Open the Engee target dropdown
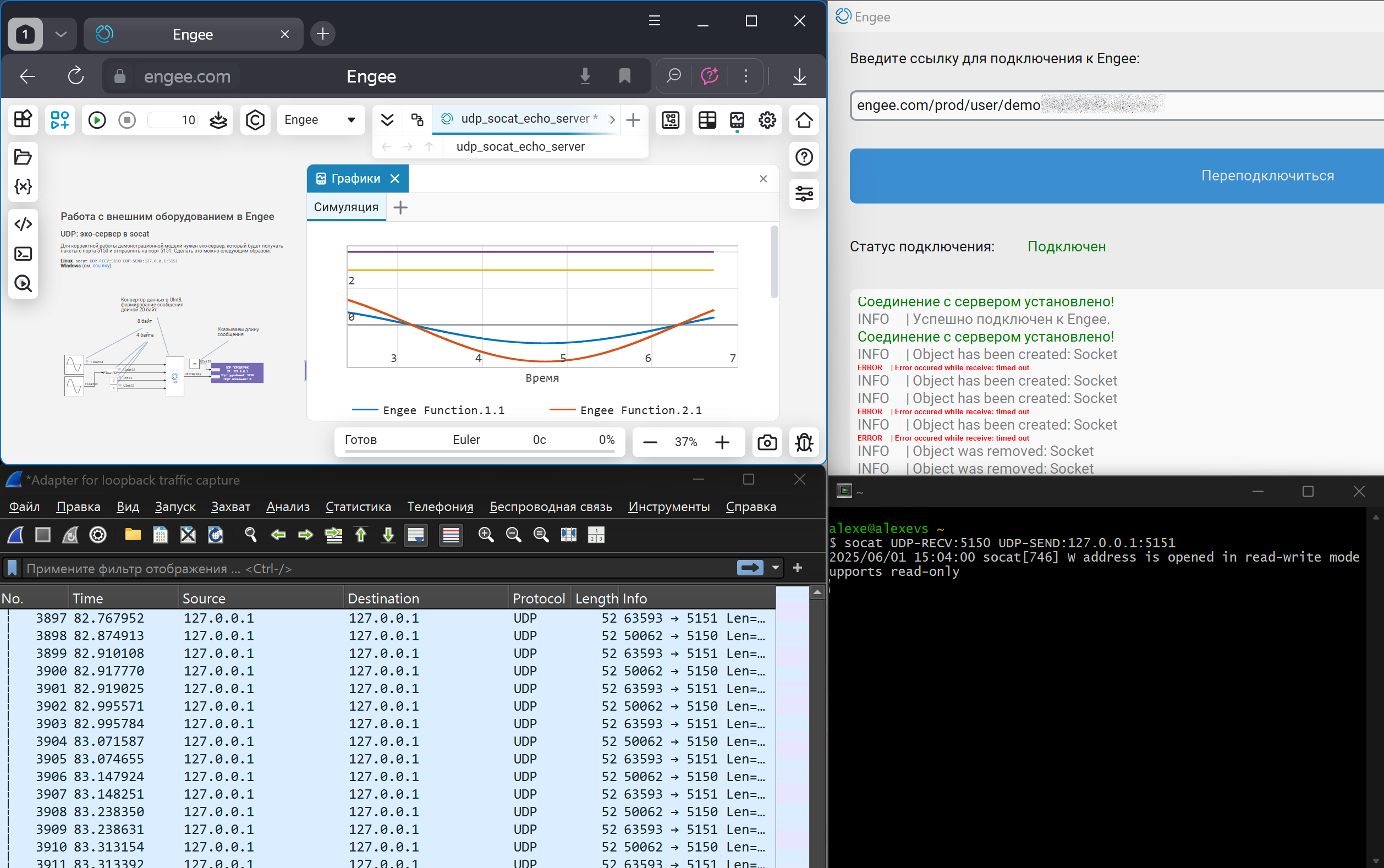1384x868 pixels. 320,120
